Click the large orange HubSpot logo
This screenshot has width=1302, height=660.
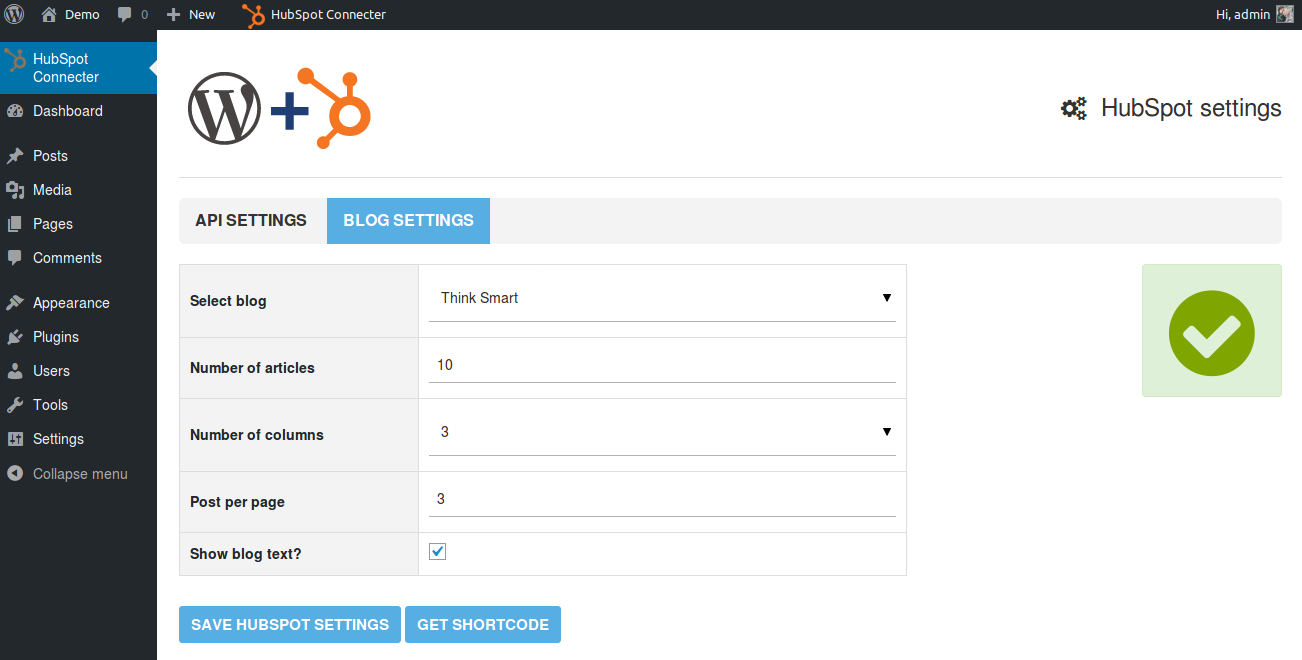(335, 108)
